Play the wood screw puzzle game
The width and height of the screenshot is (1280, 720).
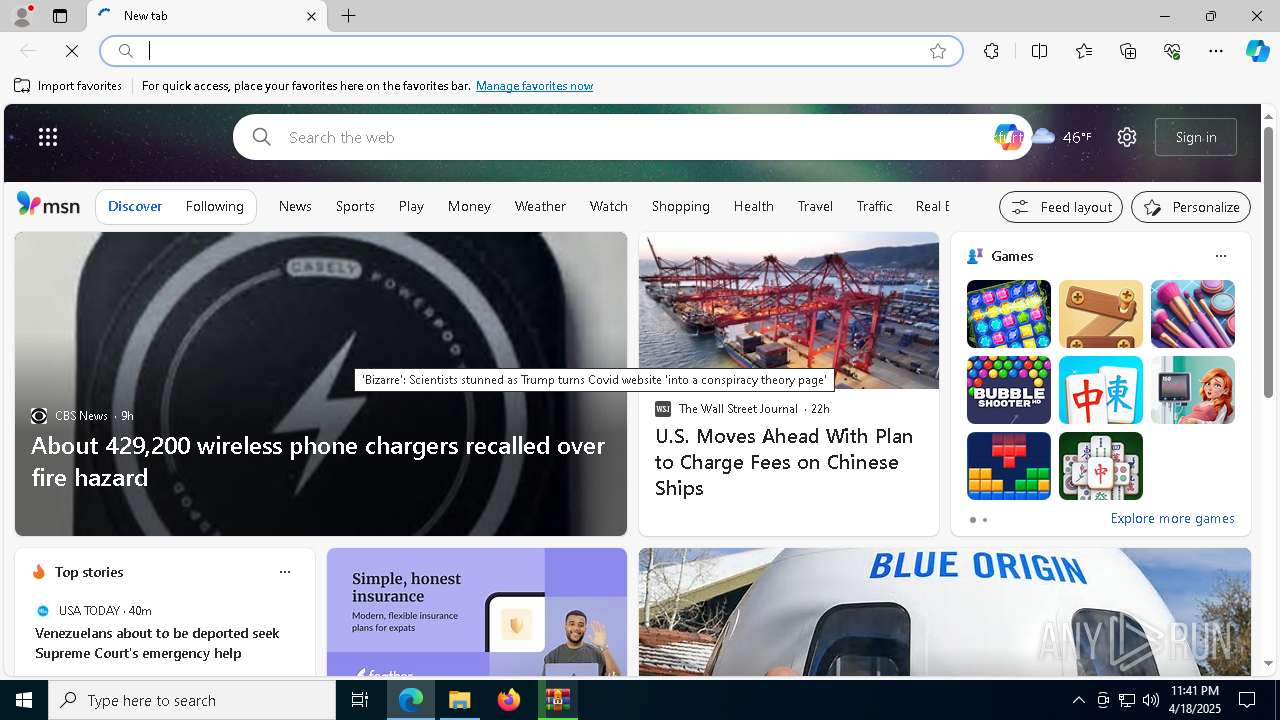[1101, 314]
